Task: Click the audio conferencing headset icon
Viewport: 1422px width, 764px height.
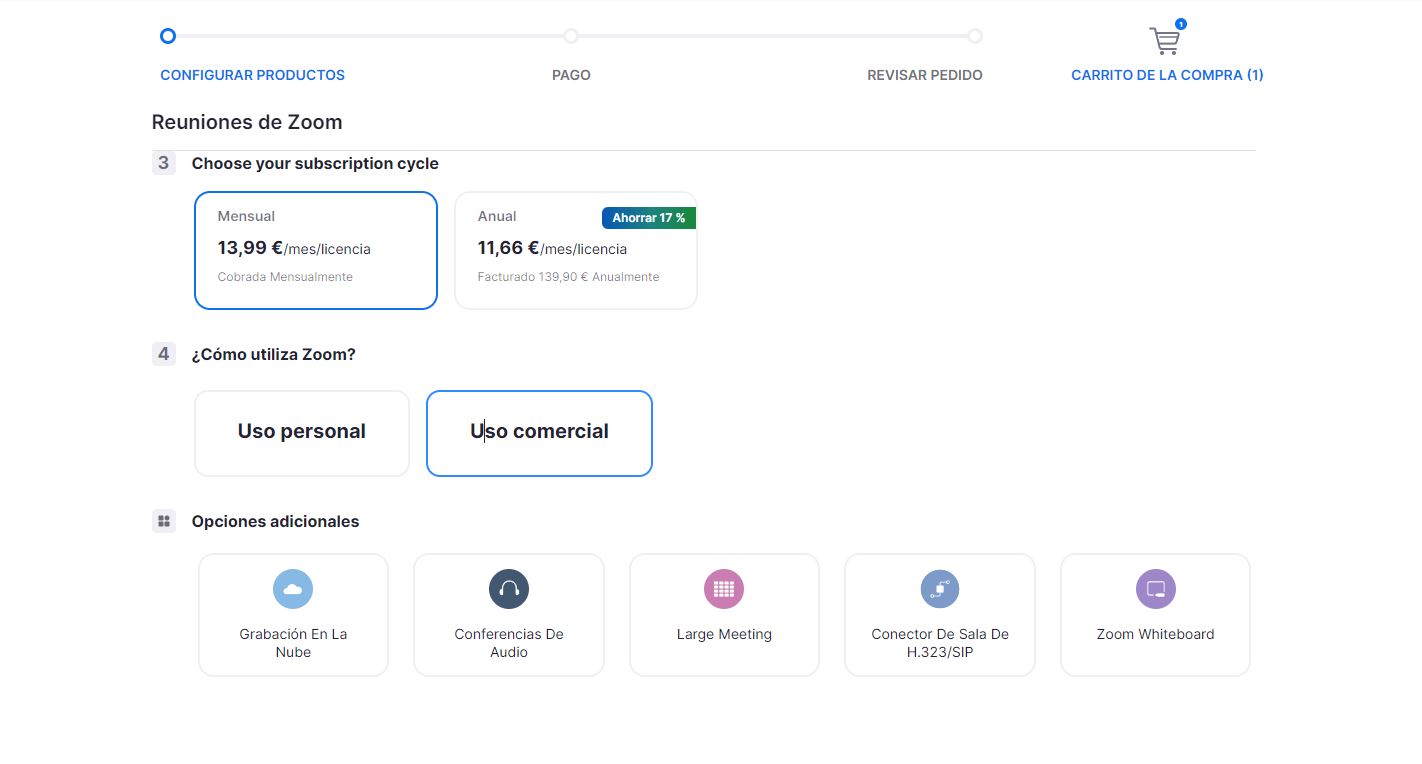Action: point(509,589)
